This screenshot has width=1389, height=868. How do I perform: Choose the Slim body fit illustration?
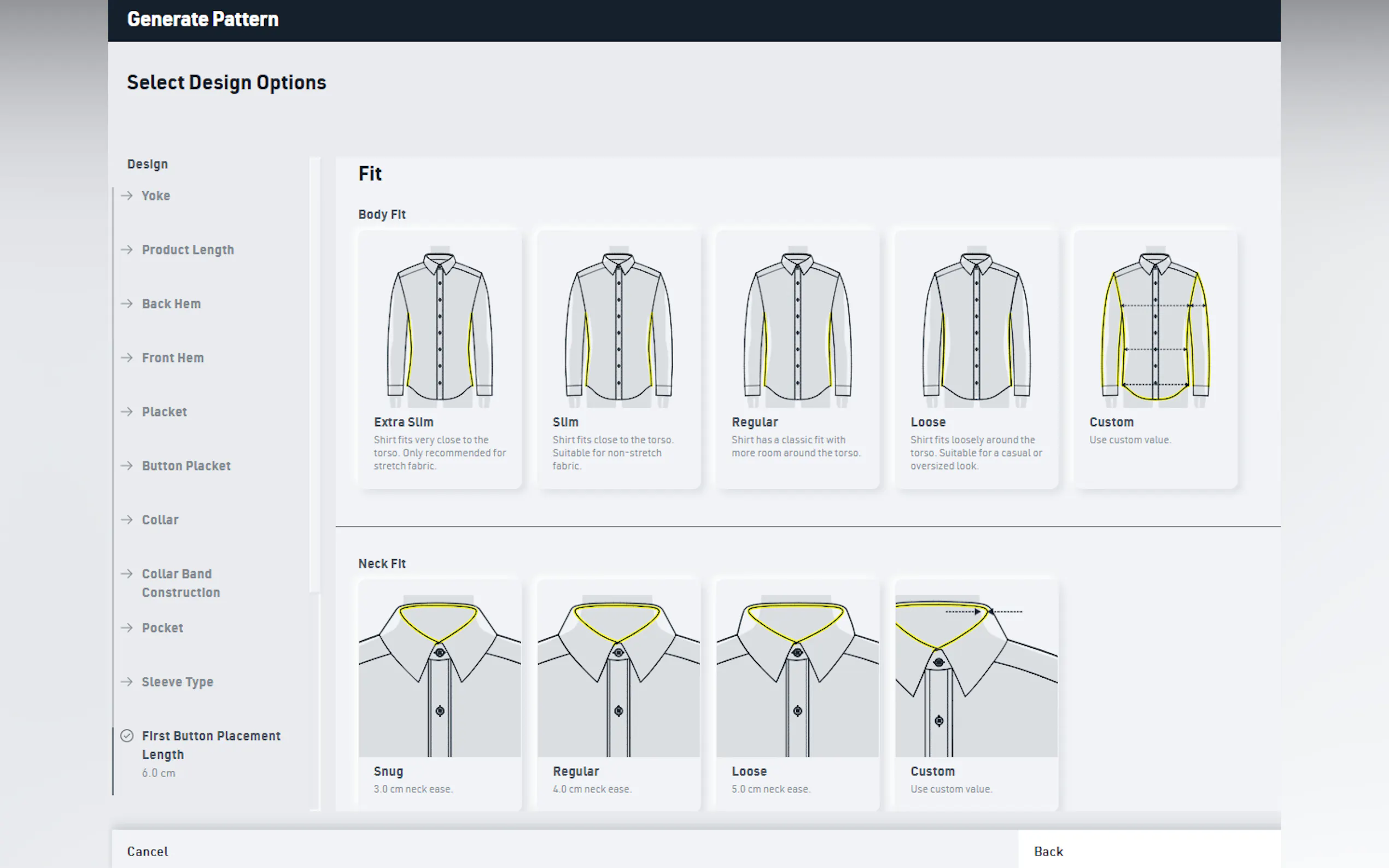pyautogui.click(x=618, y=329)
